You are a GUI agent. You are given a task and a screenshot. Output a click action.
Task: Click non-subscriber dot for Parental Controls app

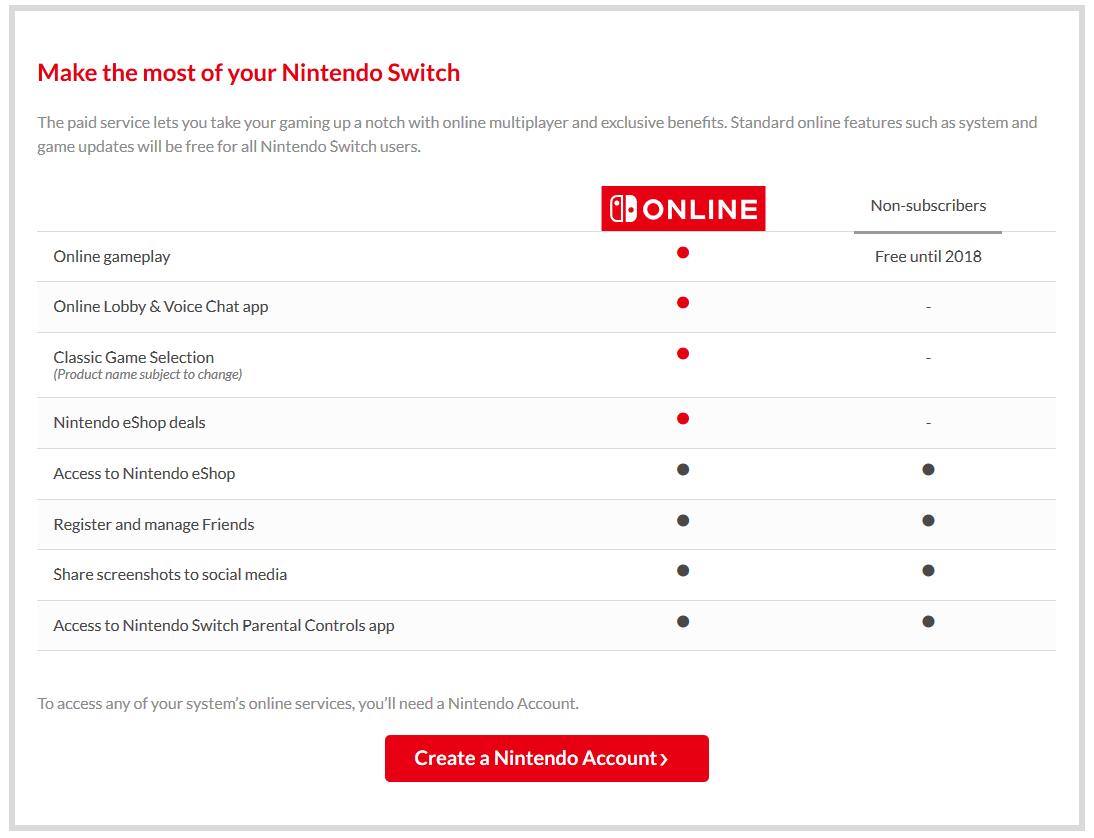pos(928,622)
